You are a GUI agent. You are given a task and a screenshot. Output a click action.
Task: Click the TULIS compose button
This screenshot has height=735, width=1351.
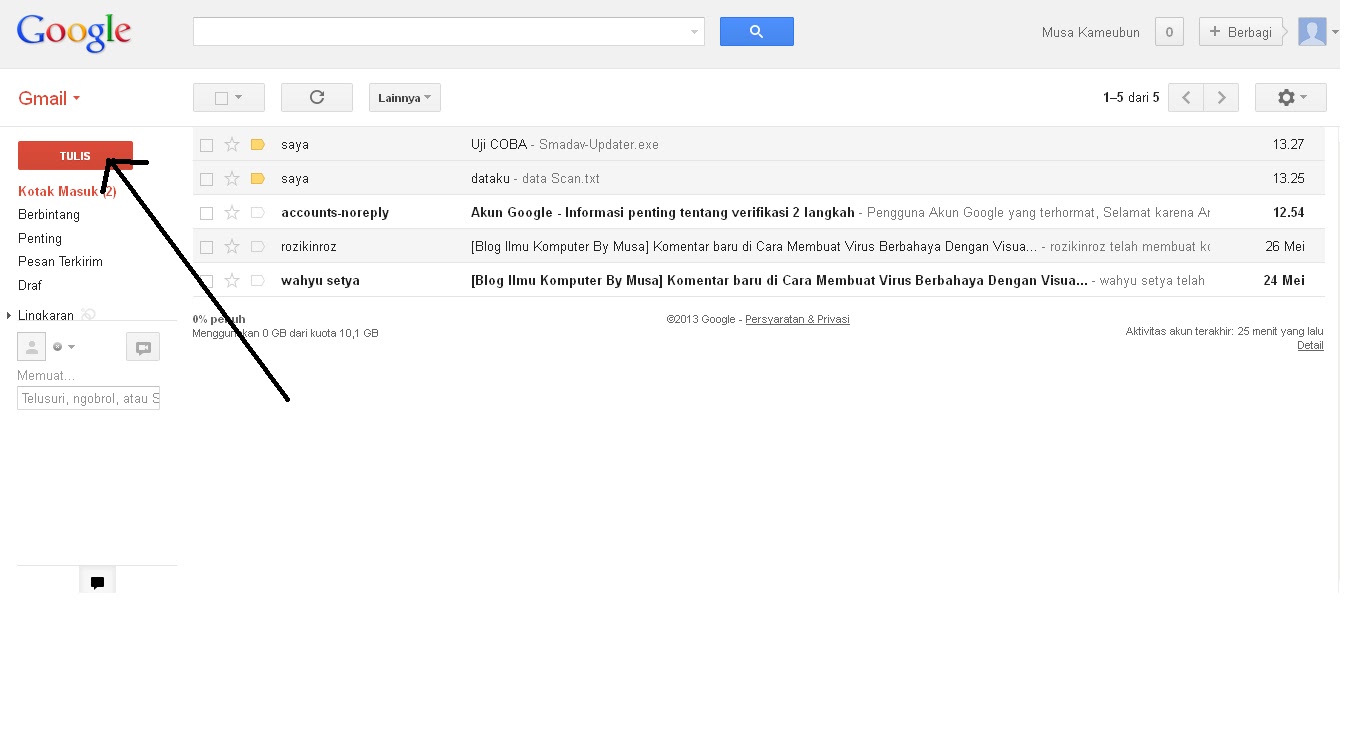(x=75, y=156)
